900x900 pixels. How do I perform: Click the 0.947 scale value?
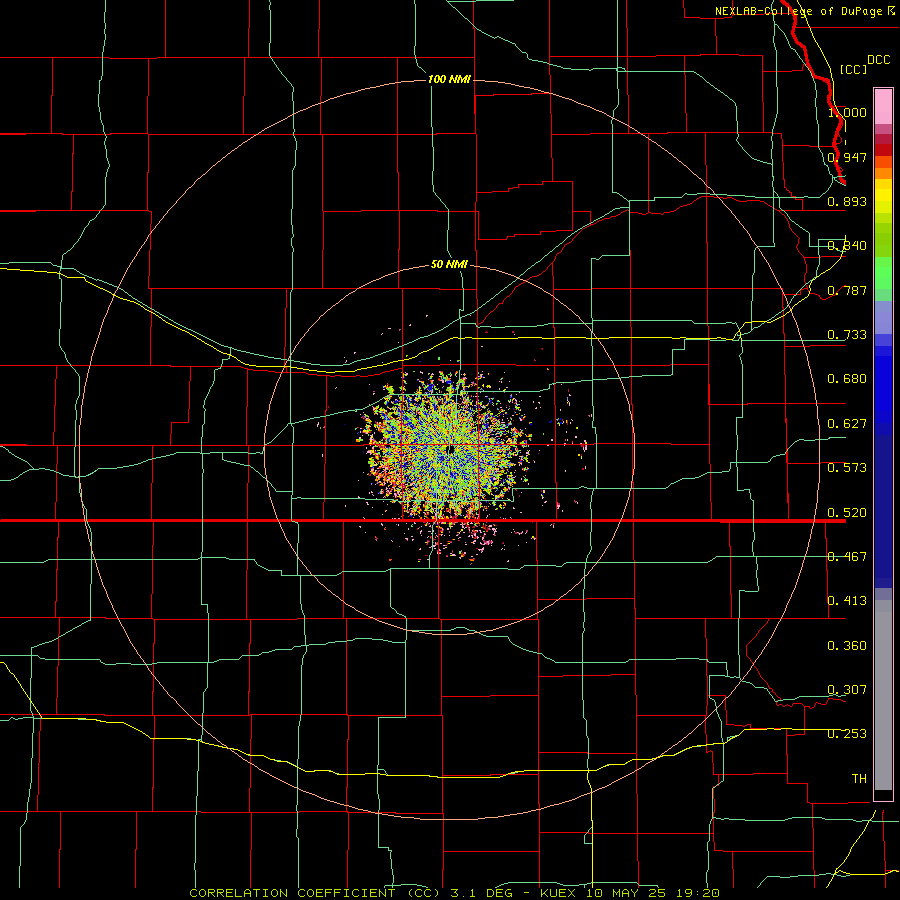coord(847,157)
